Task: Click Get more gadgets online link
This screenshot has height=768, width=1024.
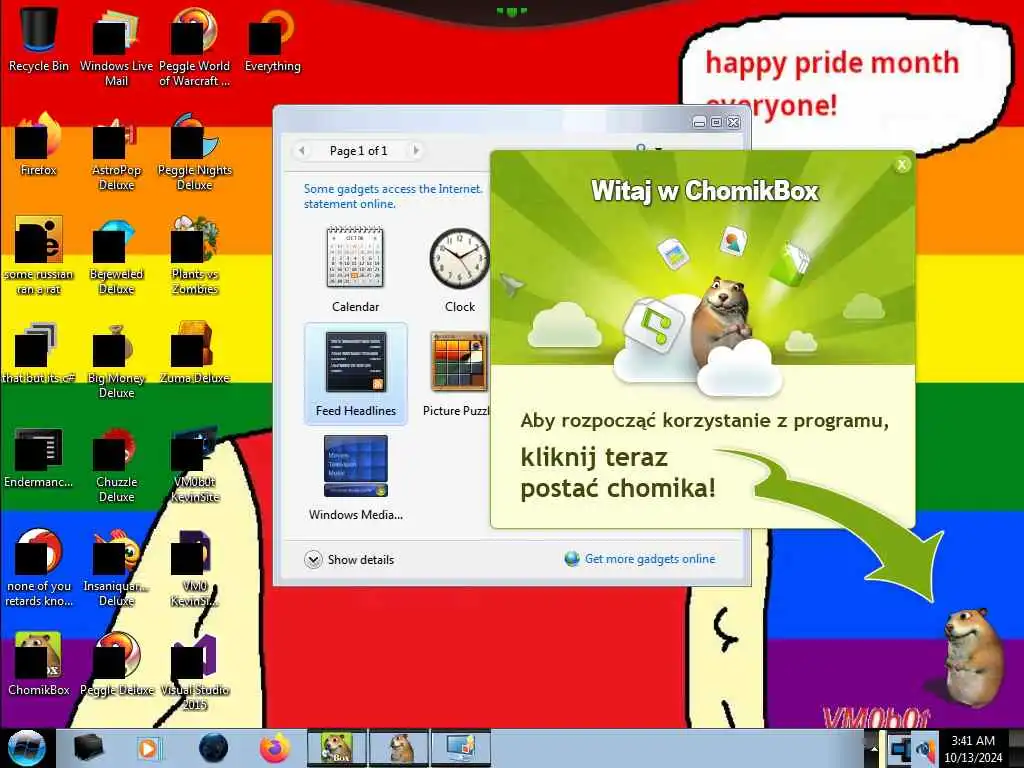Action: click(640, 559)
